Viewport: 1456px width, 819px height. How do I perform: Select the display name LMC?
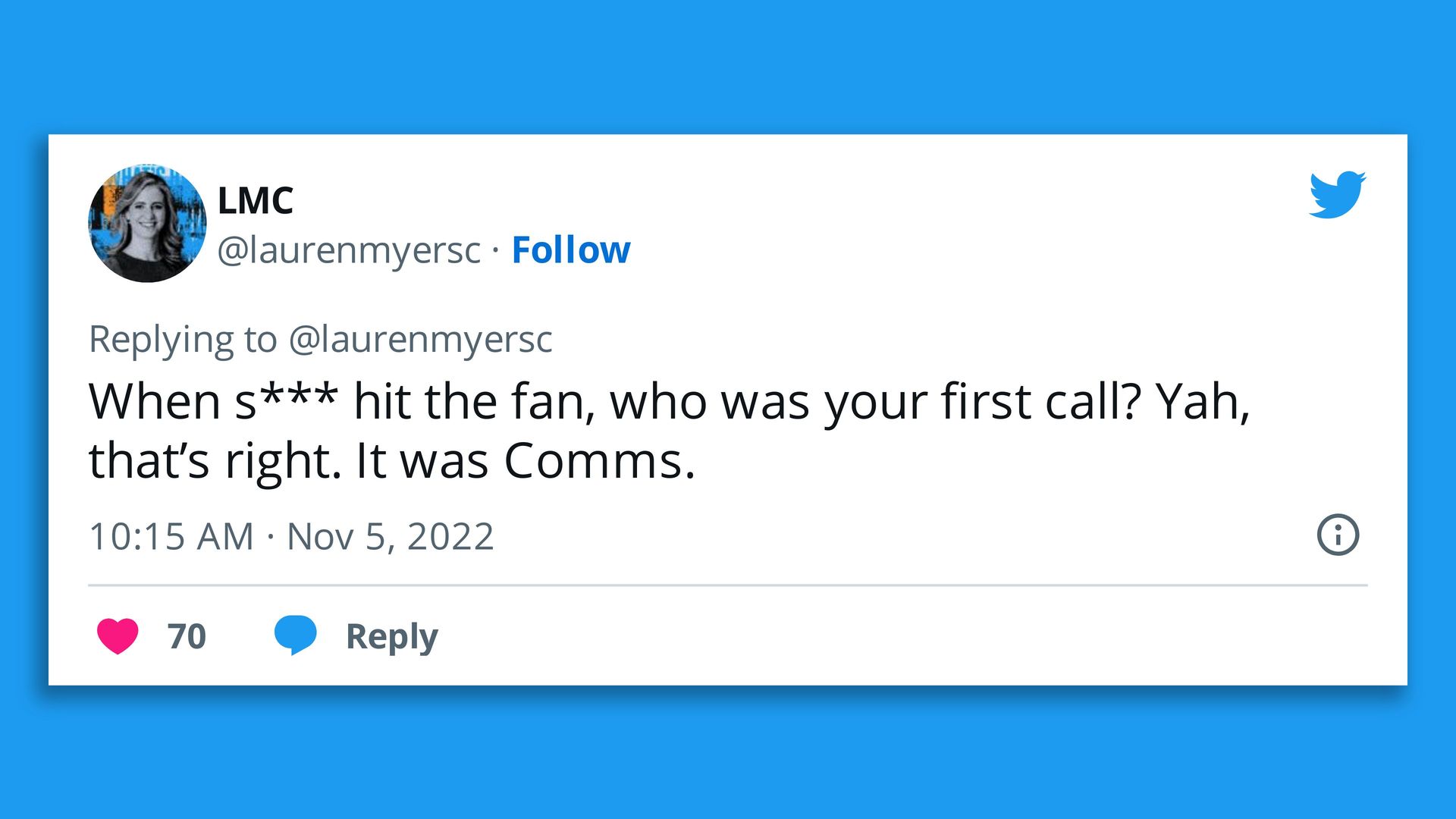click(256, 200)
